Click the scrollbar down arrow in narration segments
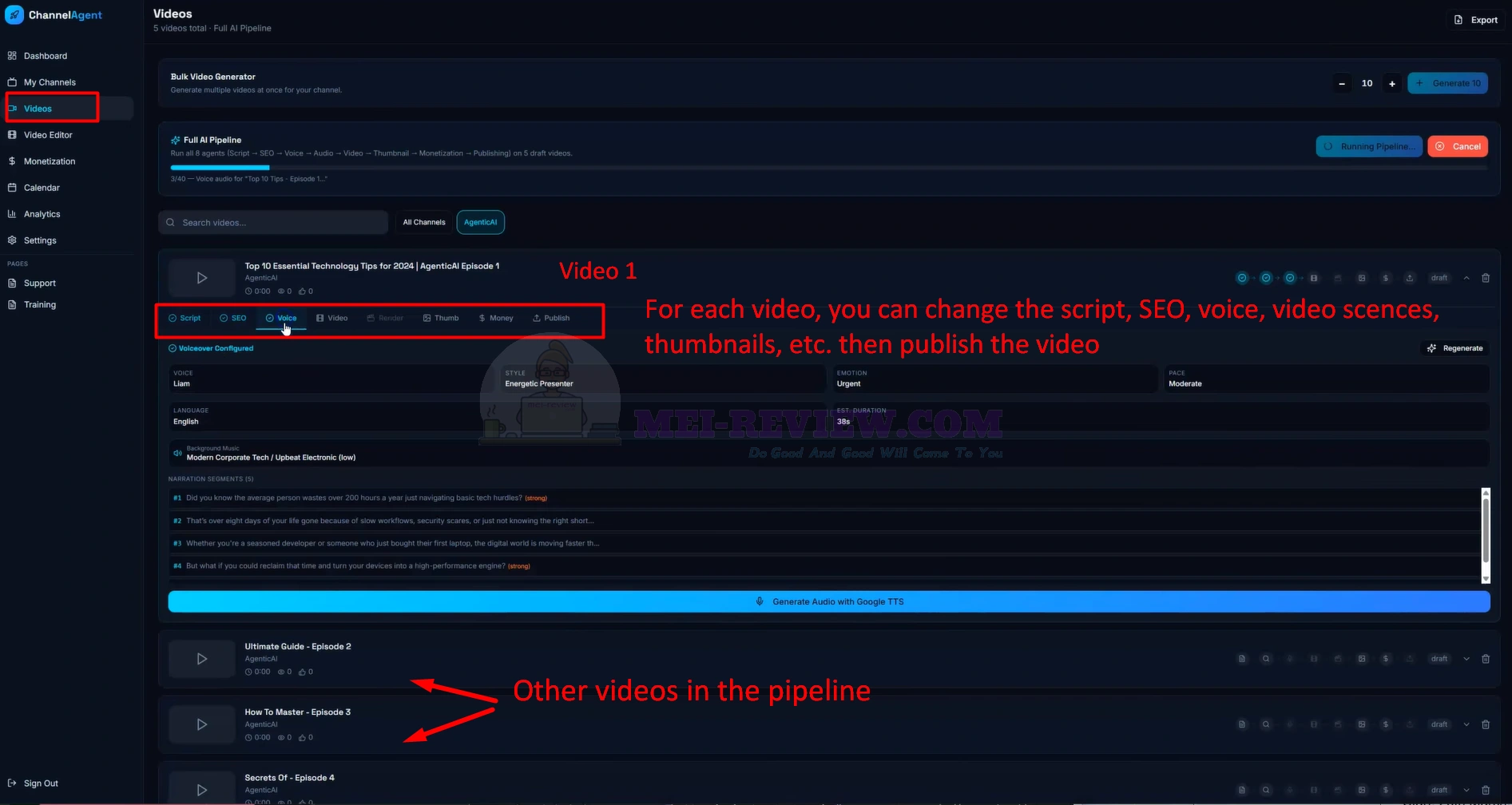This screenshot has width=1512, height=805. (1486, 579)
